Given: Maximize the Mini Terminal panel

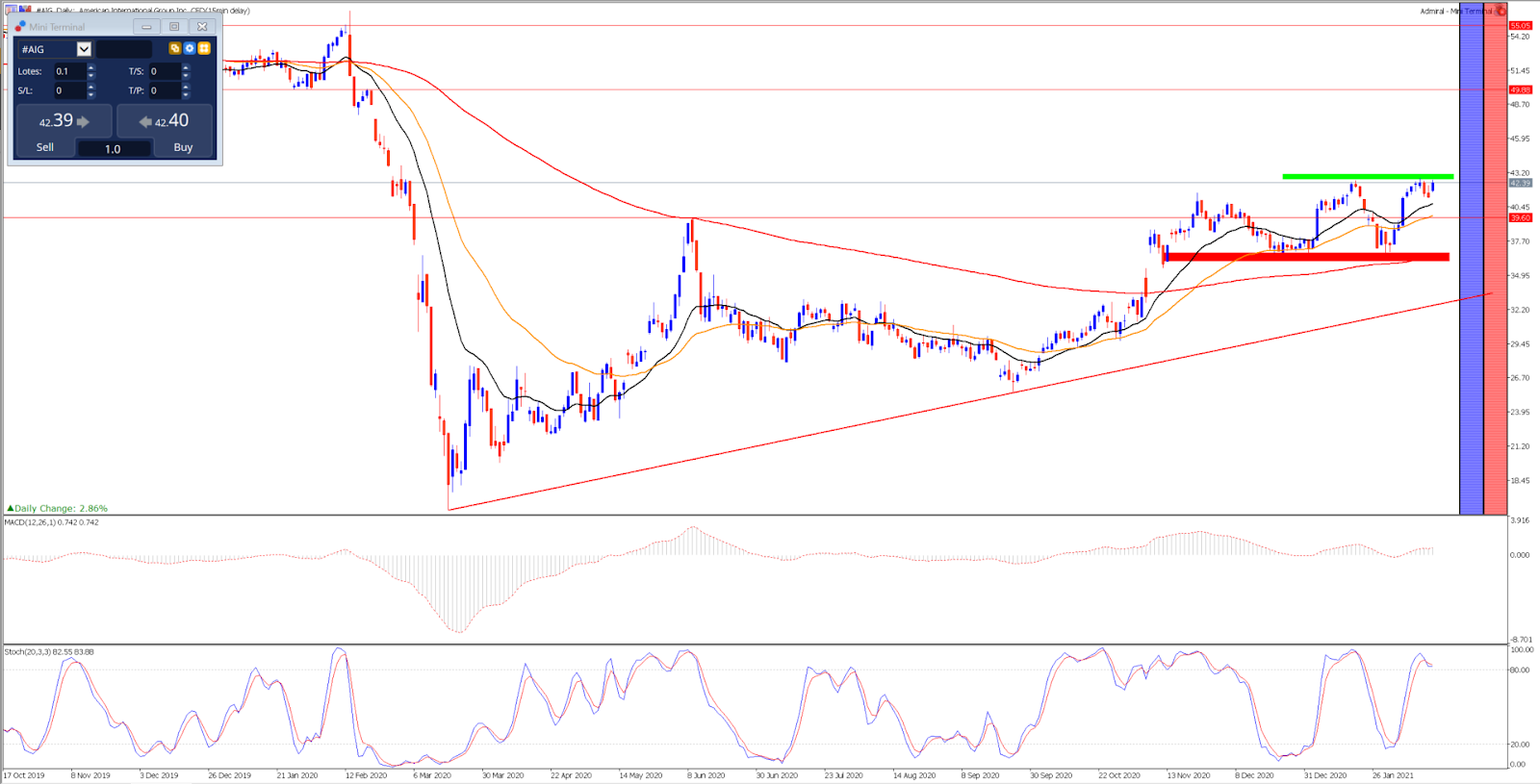Looking at the screenshot, I should (174, 27).
